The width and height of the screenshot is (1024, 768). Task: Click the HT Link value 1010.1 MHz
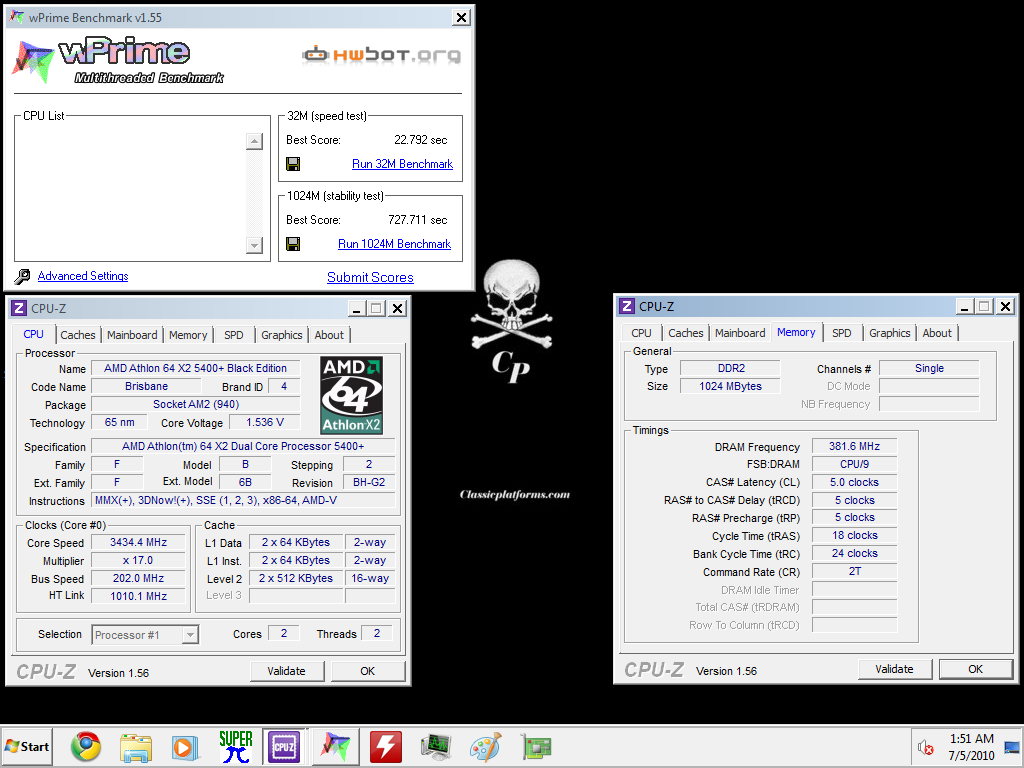point(138,596)
